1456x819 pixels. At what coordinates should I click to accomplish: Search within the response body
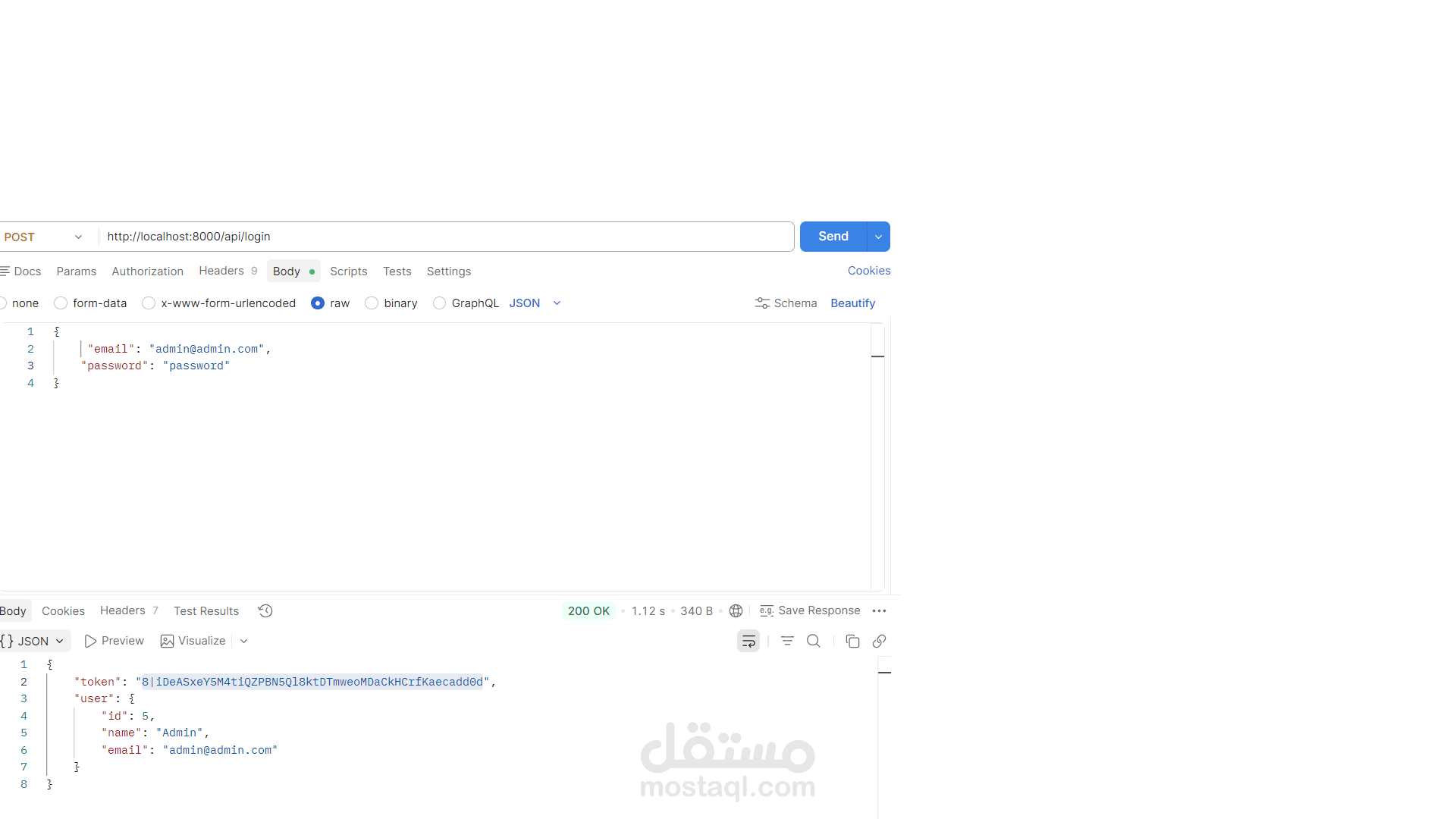(x=814, y=642)
